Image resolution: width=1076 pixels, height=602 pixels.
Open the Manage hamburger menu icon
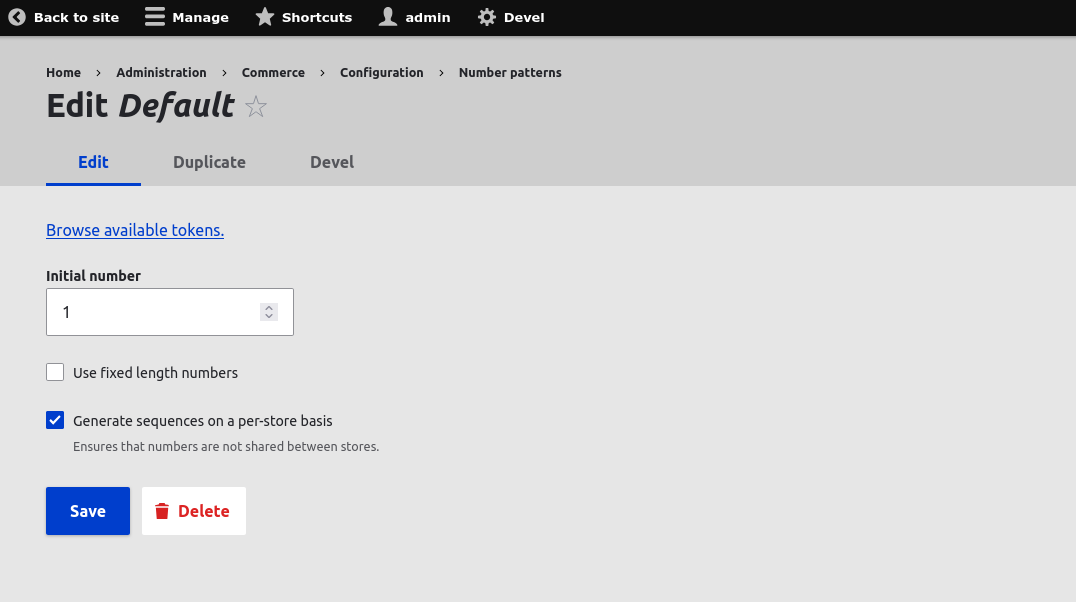153,17
